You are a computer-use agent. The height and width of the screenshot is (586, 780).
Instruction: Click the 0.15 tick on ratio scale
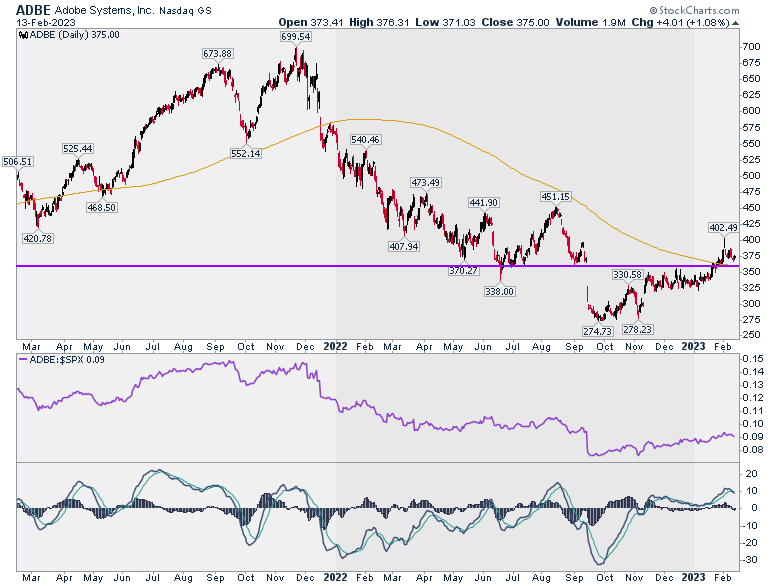point(751,359)
